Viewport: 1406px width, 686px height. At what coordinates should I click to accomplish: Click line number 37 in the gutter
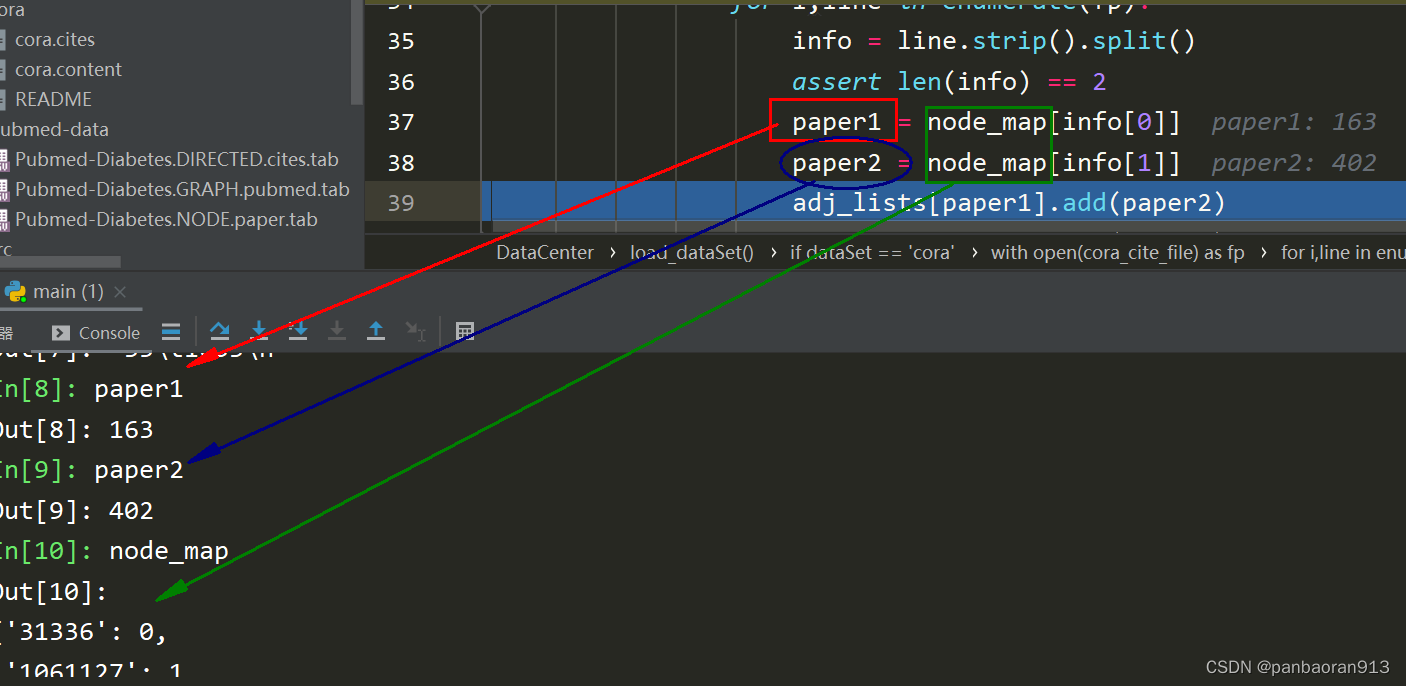point(400,122)
